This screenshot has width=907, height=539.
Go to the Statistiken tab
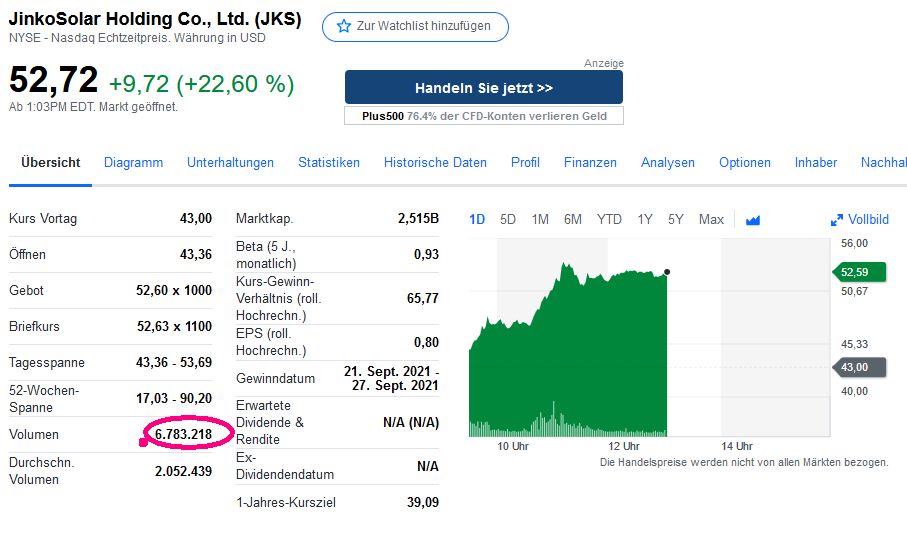tap(329, 162)
